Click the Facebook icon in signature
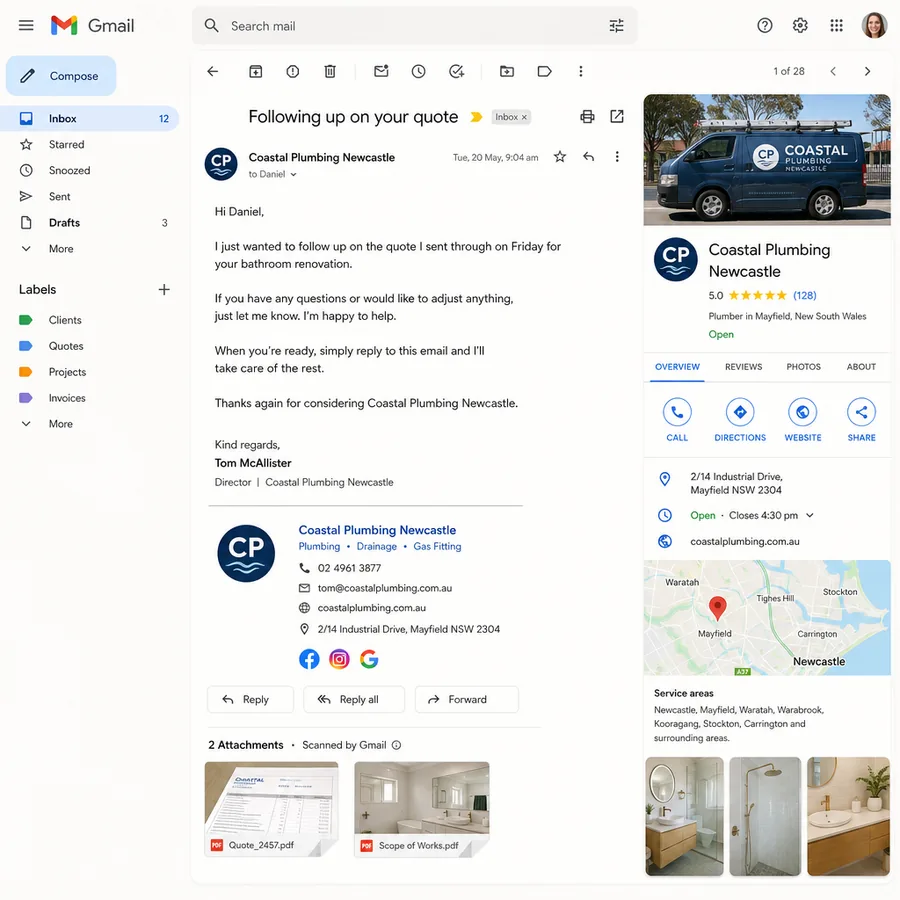 [309, 659]
